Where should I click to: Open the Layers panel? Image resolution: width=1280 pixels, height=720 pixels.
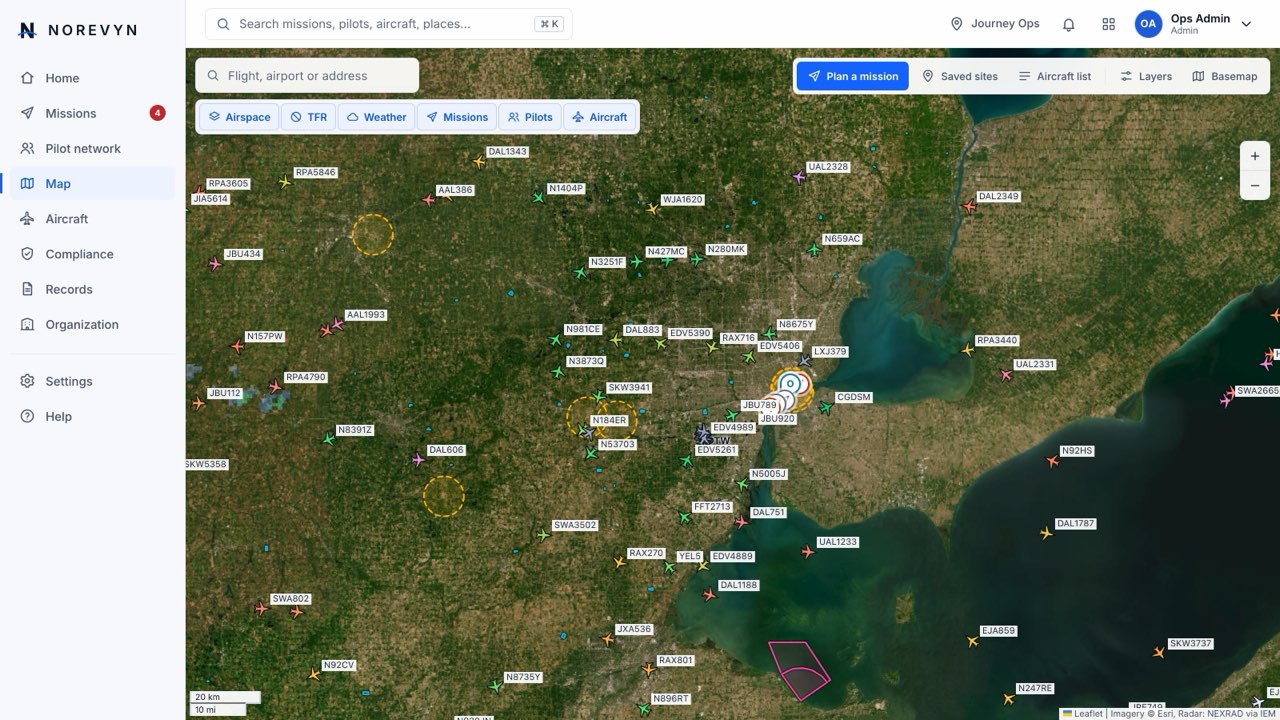pos(1146,76)
